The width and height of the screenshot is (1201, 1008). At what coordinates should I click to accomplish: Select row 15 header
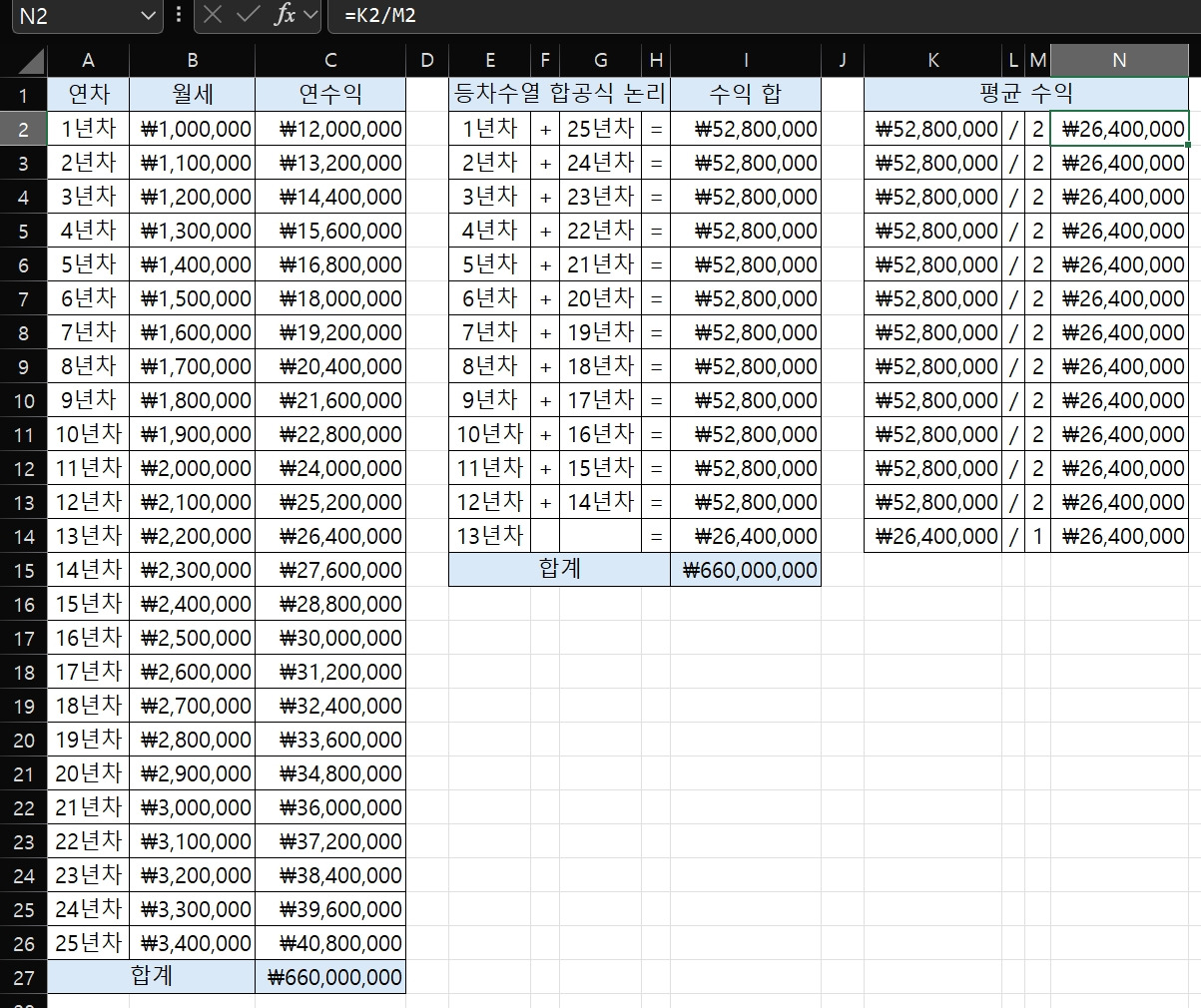point(24,571)
